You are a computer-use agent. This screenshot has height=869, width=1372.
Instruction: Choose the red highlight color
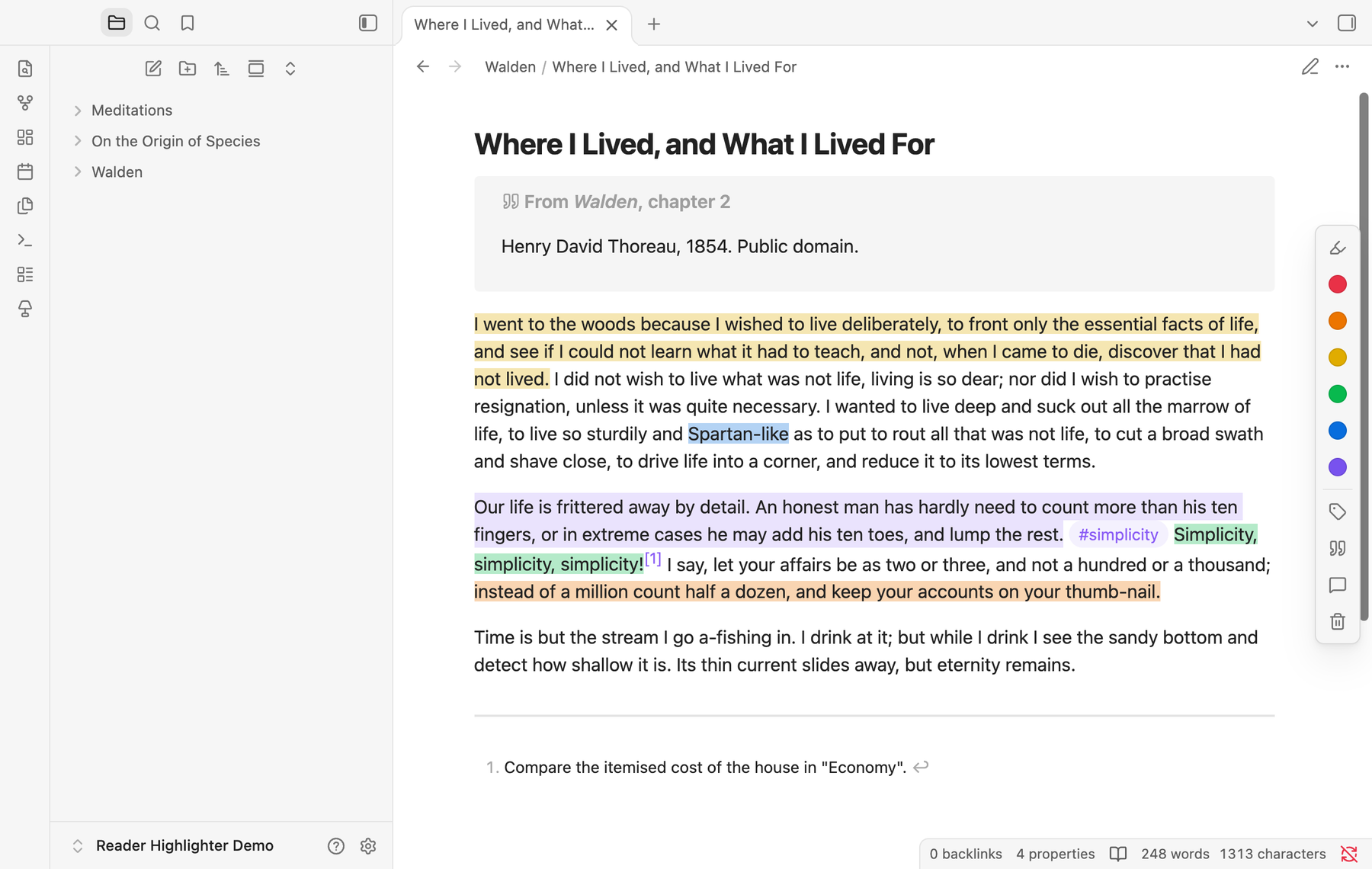point(1338,284)
